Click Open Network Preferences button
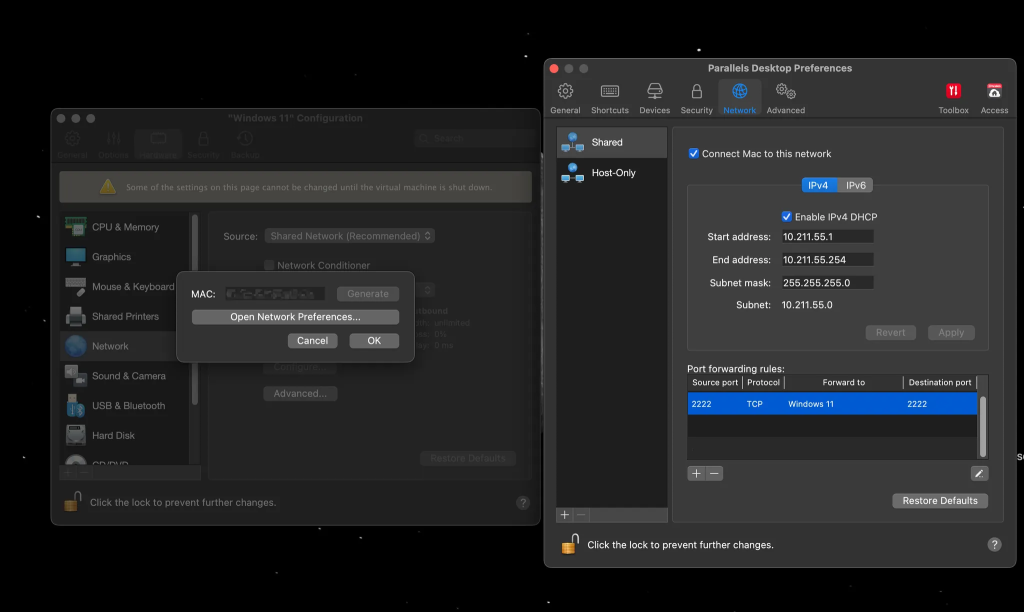Screen dimensions: 1024x612 coord(295,317)
